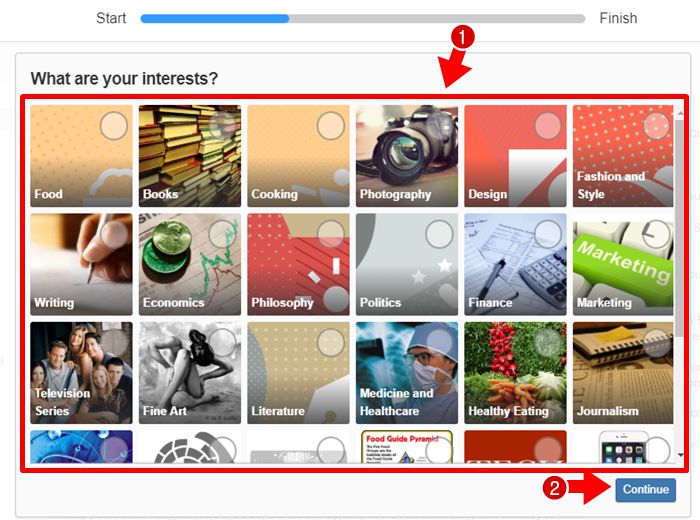Toggle the selection circle on Design

(x=548, y=126)
